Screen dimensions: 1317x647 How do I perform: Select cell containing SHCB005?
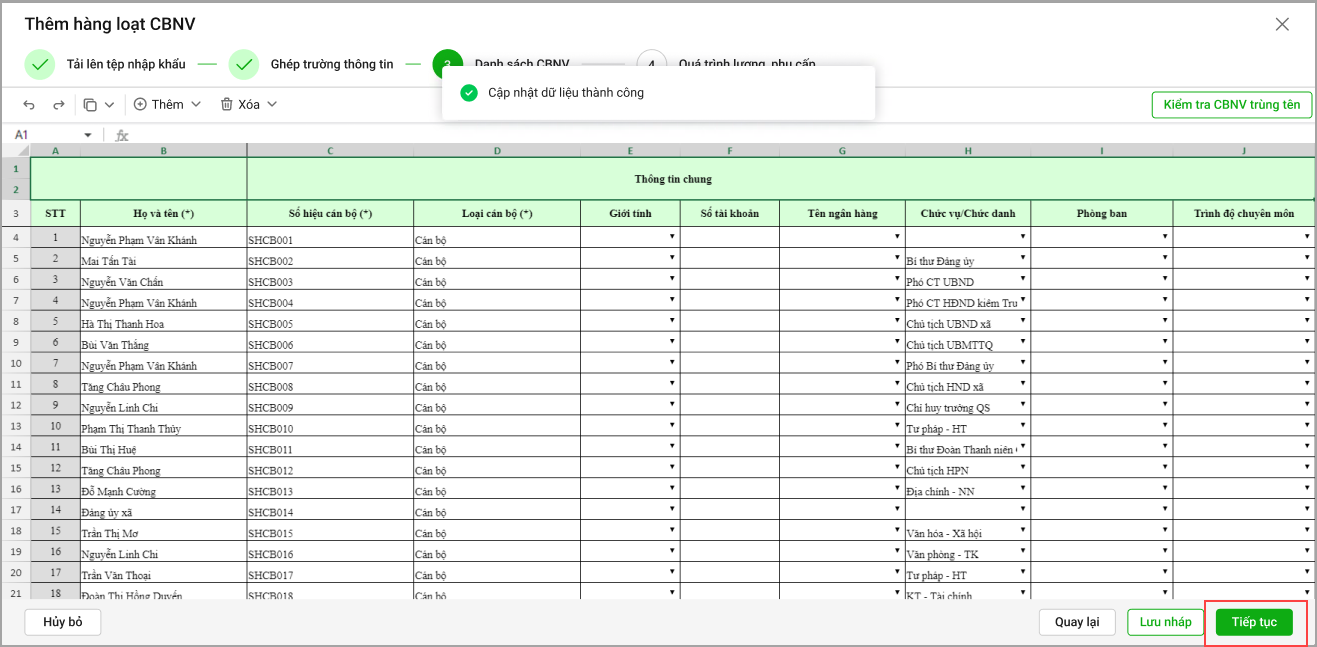tap(329, 324)
